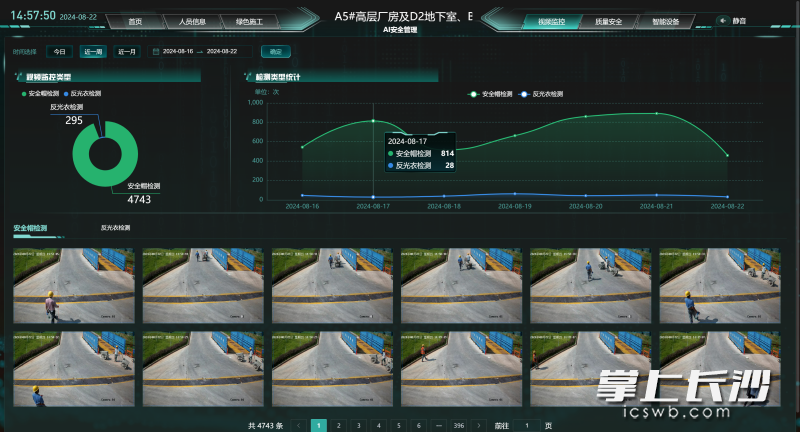This screenshot has width=800, height=432.
Task: Toggle 安全帽检测 legend in donut chart
Action: 44,93
